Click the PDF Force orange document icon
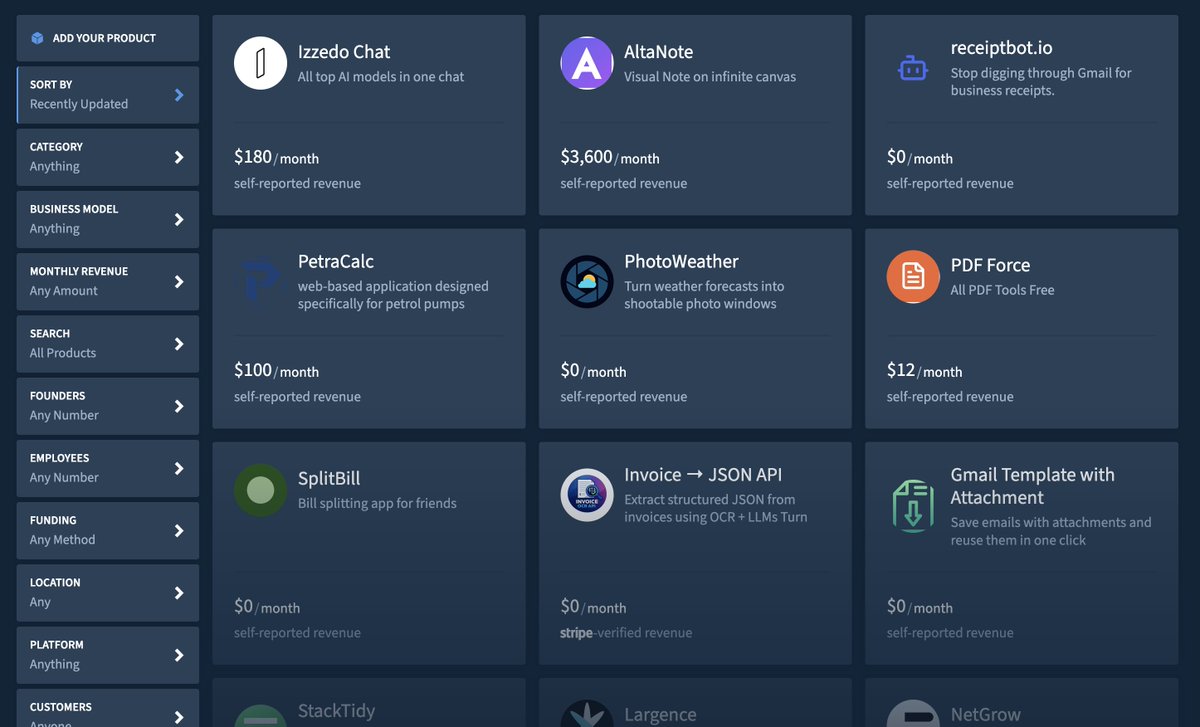 click(913, 276)
